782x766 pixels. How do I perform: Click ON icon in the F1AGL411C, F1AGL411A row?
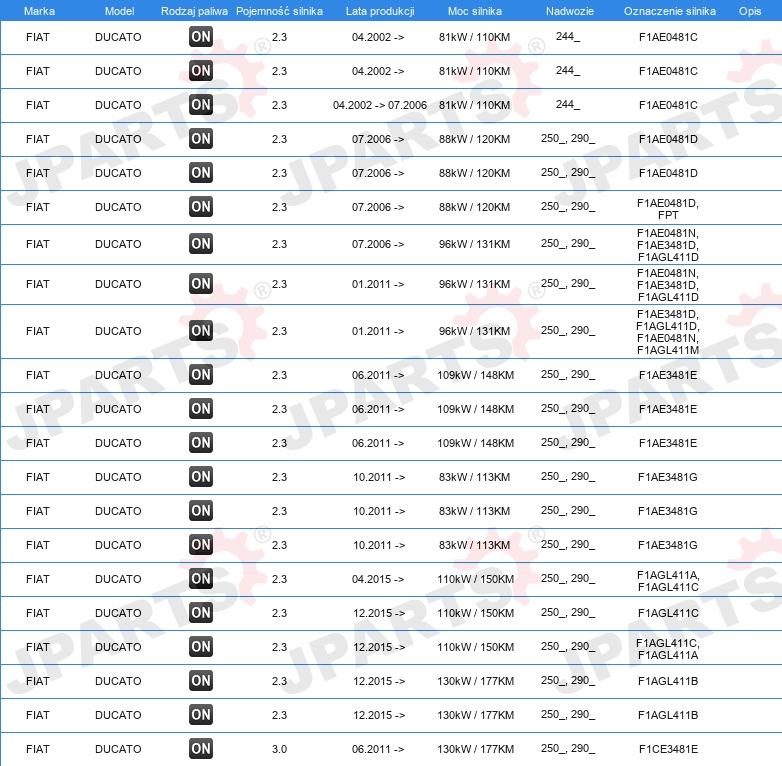coord(201,647)
